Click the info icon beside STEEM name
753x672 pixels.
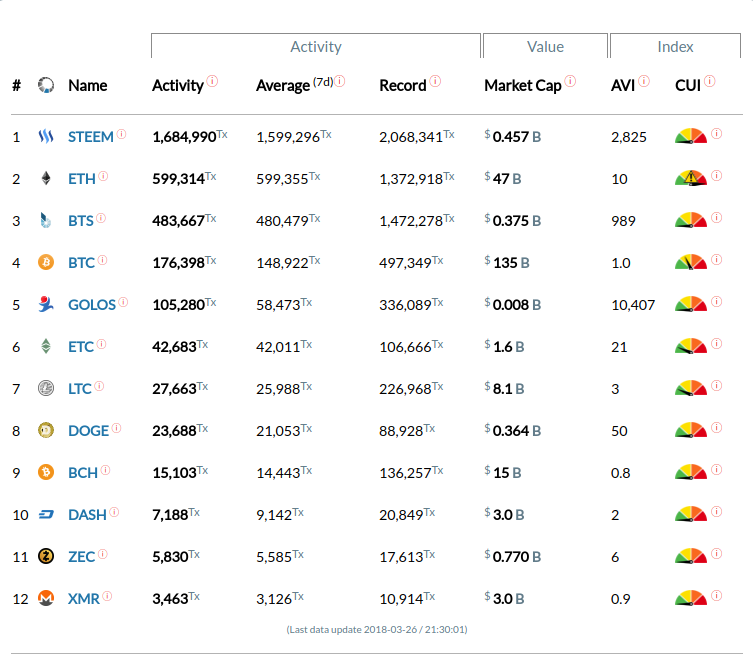coord(121,134)
